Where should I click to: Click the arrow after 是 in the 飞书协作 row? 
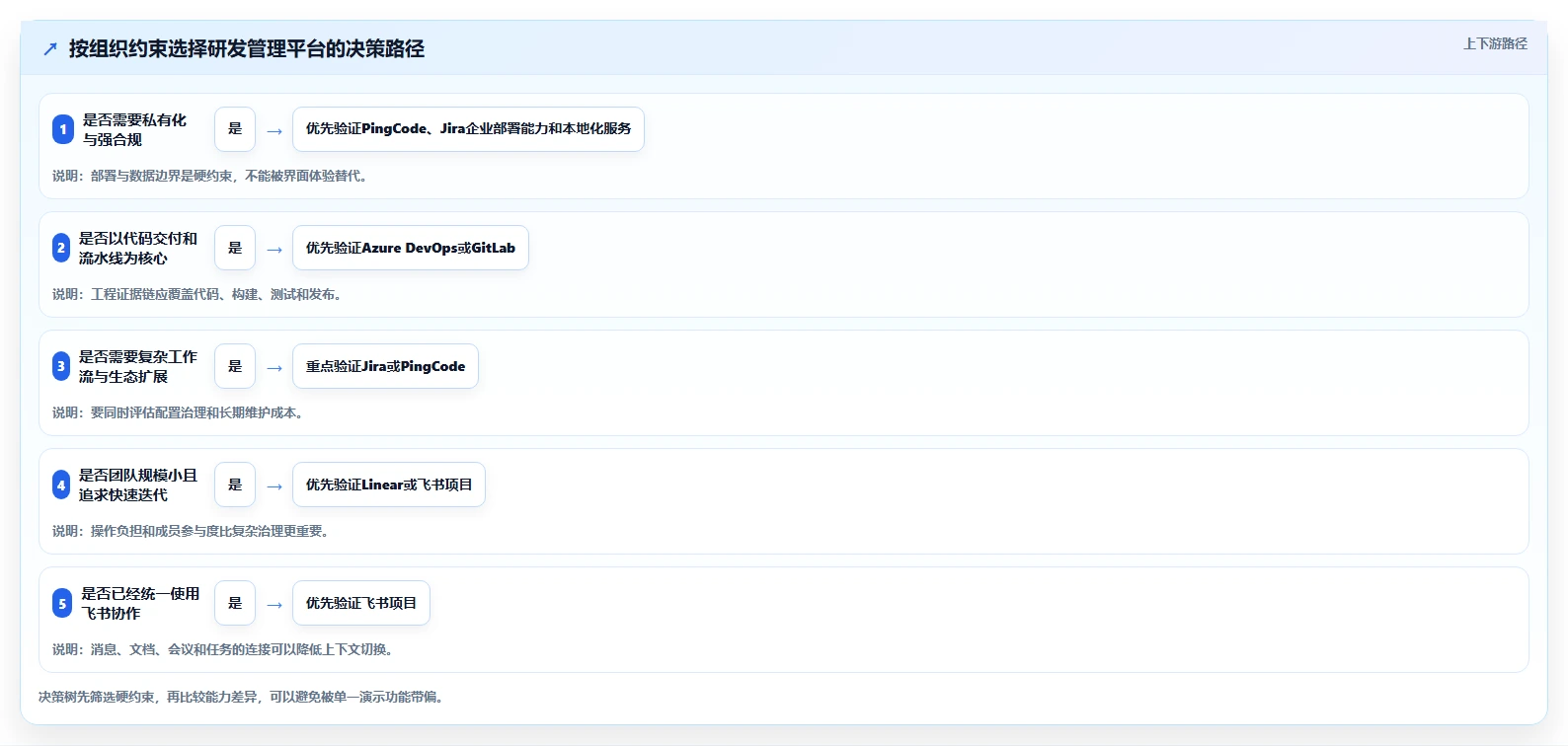274,604
